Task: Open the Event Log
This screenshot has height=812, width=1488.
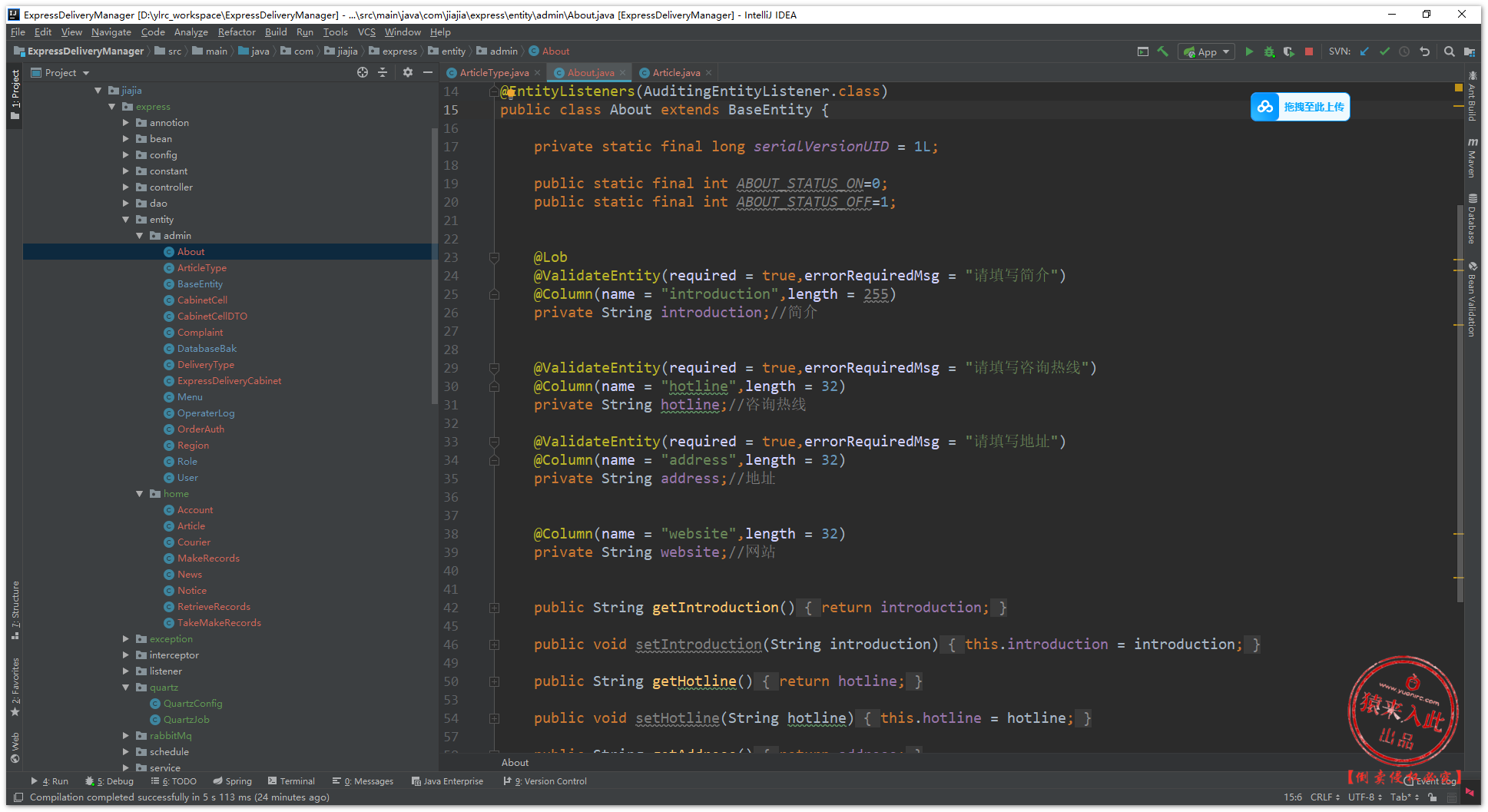Action: pyautogui.click(x=1430, y=781)
